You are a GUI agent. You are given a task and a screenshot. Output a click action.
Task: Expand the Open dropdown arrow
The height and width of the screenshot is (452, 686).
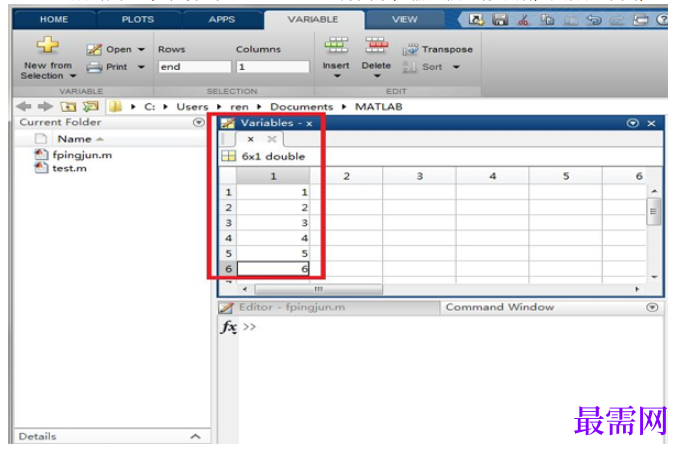coord(141,49)
